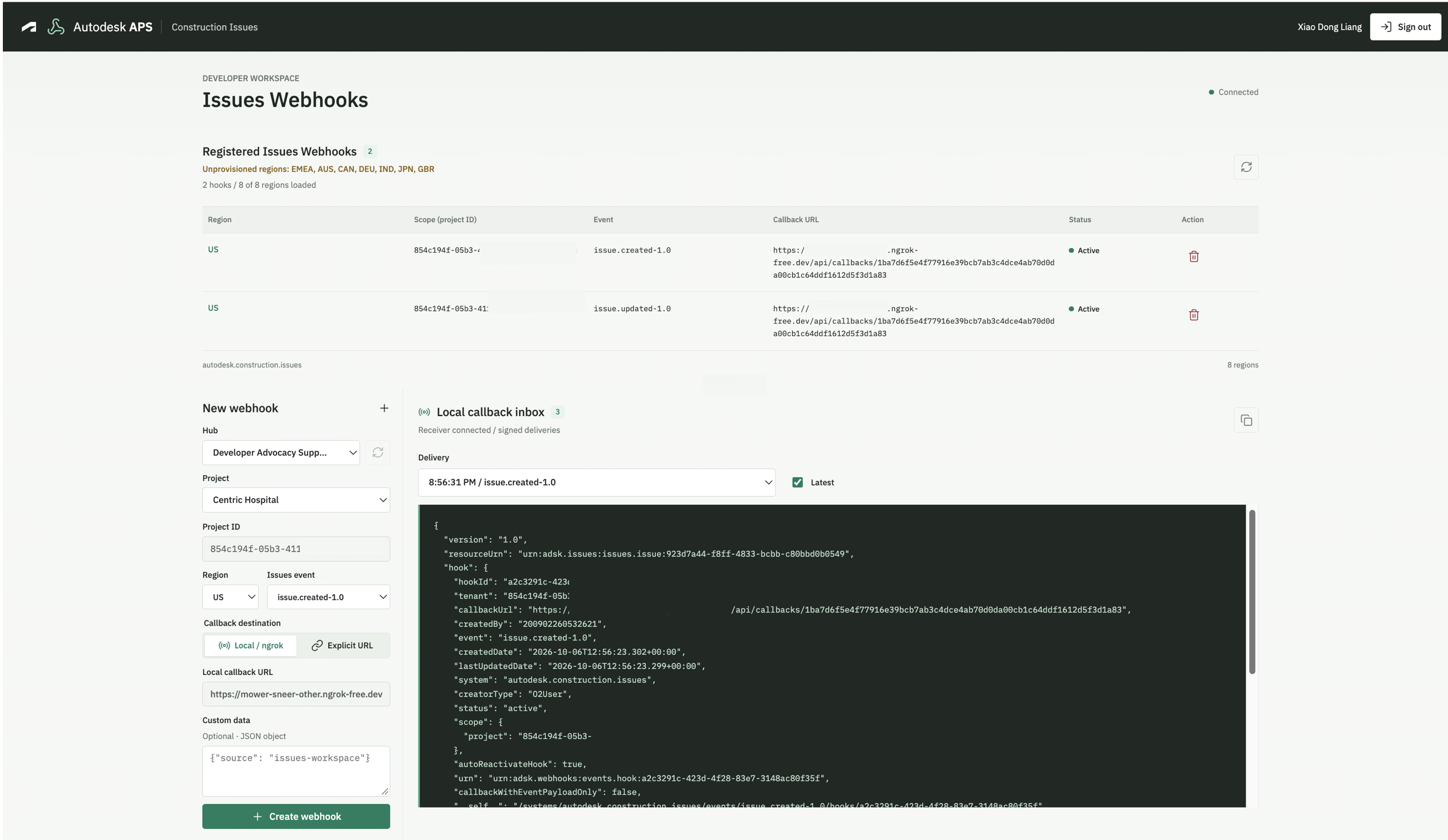Click the inbox count badge showing 3

point(557,412)
